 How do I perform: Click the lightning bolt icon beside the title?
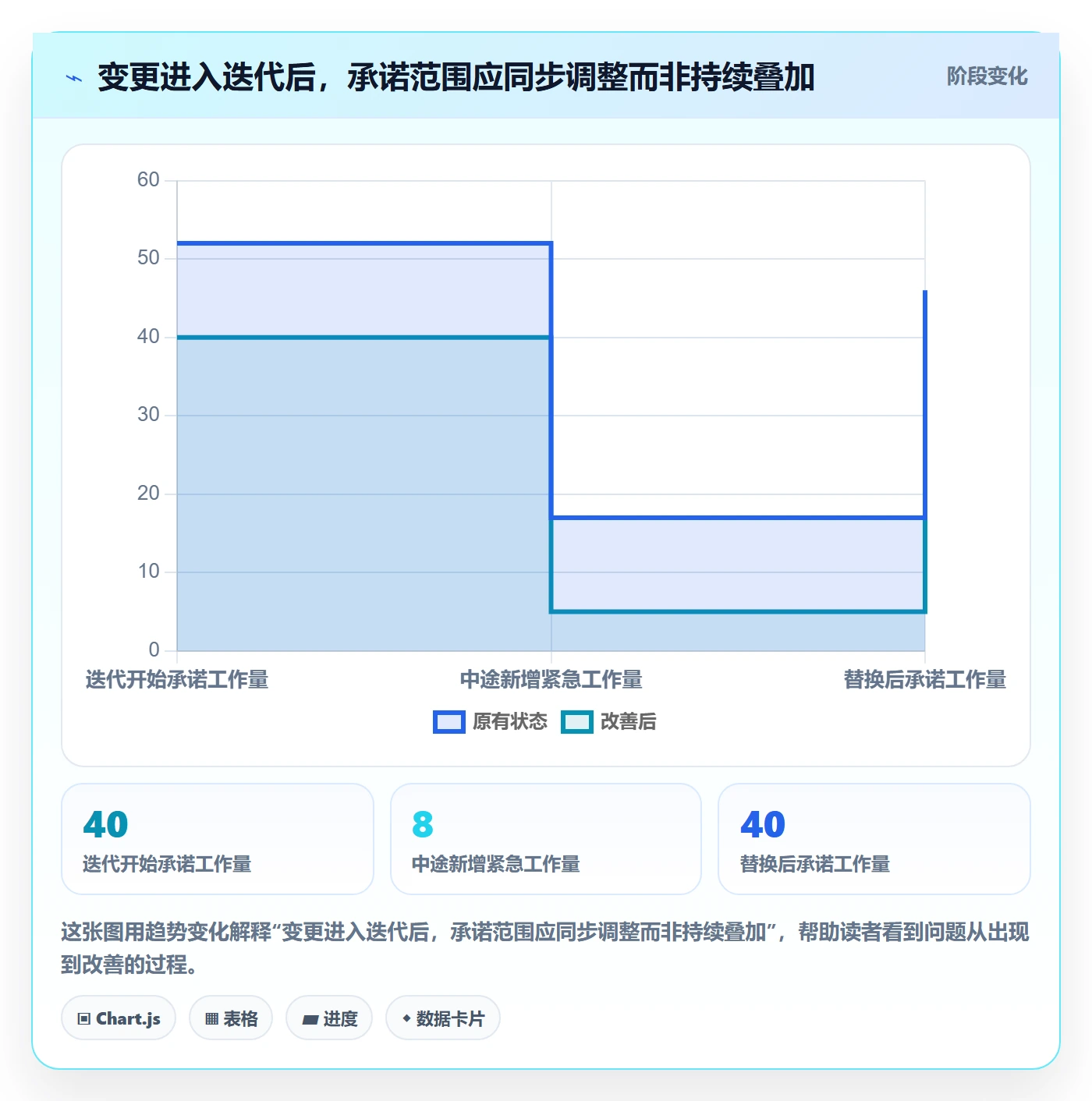click(74, 78)
